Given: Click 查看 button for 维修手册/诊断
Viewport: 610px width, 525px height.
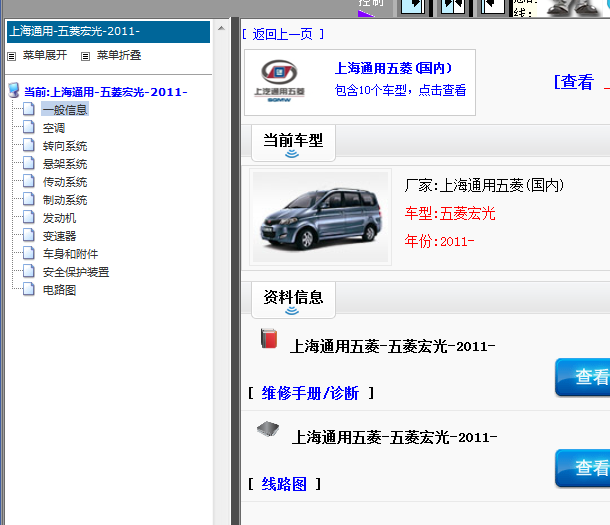Looking at the screenshot, I should coord(583,377).
